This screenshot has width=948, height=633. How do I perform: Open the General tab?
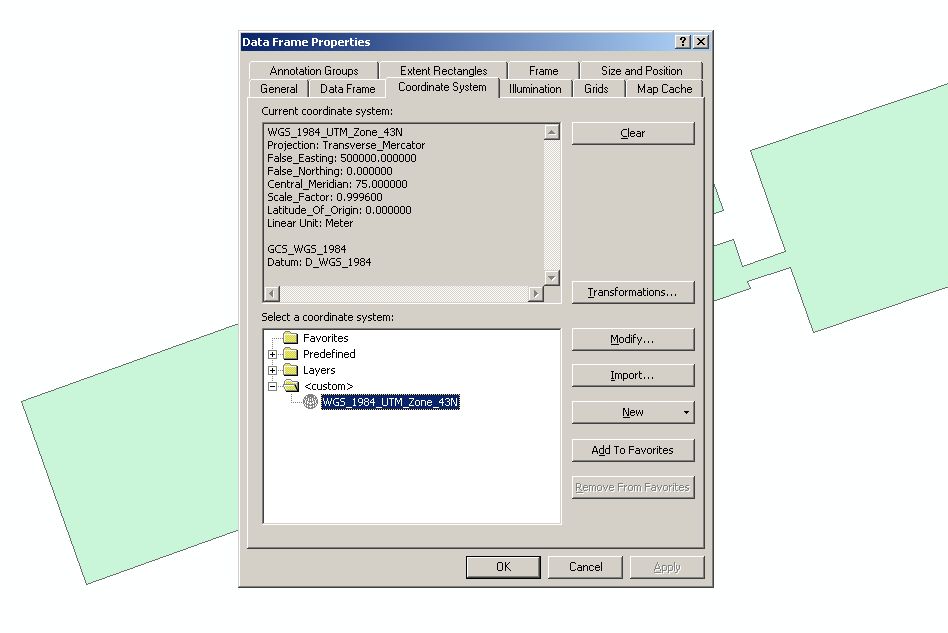pos(279,89)
